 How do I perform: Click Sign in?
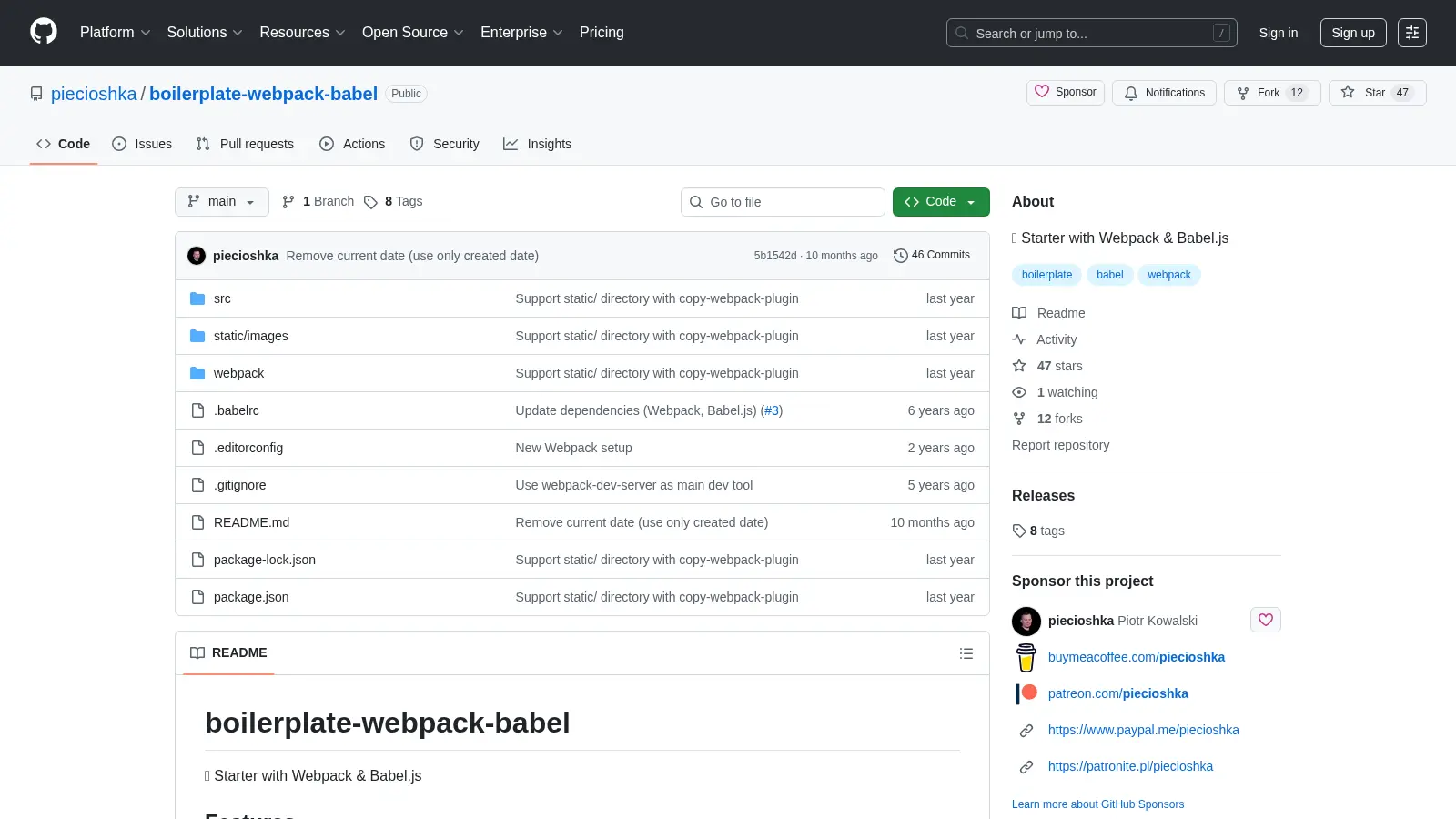pyautogui.click(x=1279, y=33)
